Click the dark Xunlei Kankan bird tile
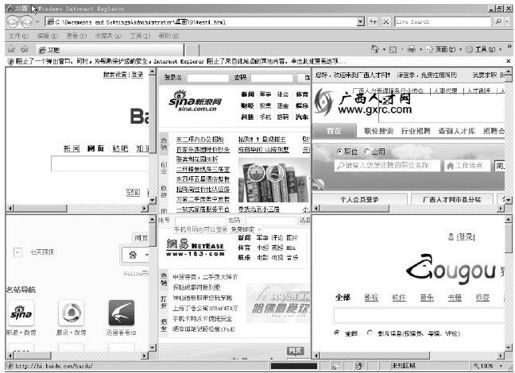The height and width of the screenshot is (373, 515). pyautogui.click(x=121, y=313)
